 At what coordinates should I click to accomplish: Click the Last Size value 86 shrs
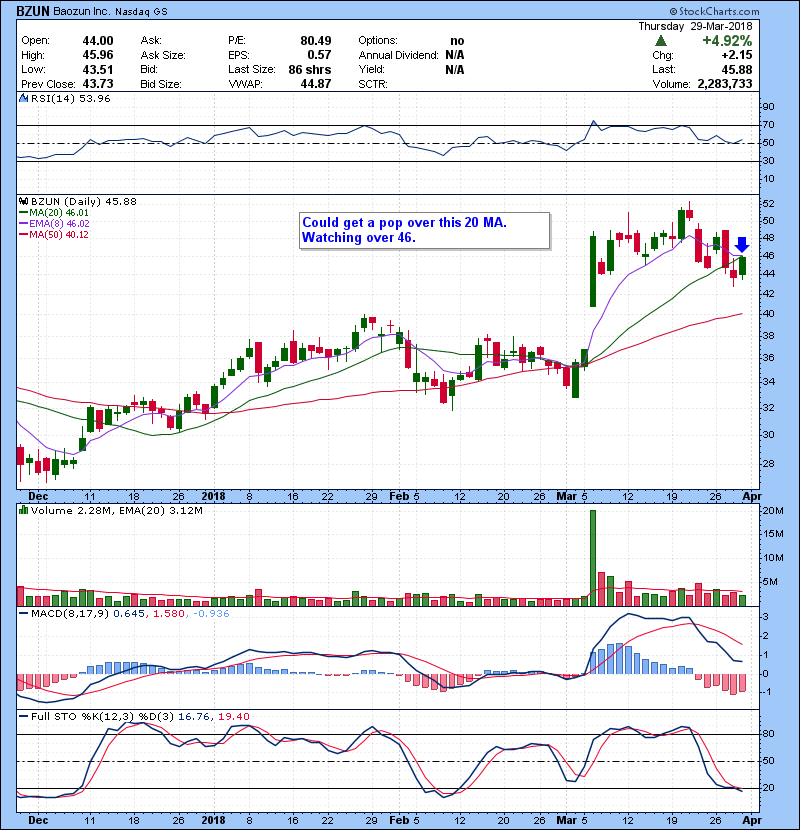click(310, 69)
